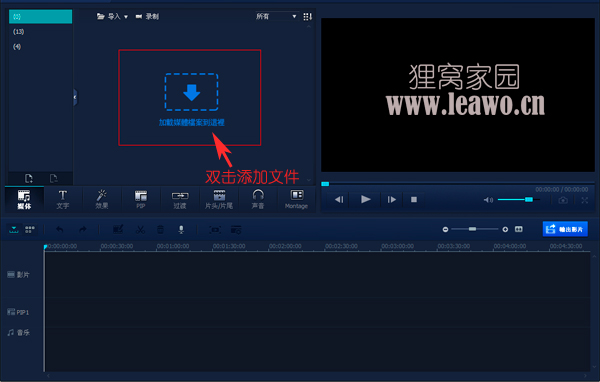Screen dimensions: 600x382
Task: Switch to storyboard view mode icon
Action: [x=30, y=229]
